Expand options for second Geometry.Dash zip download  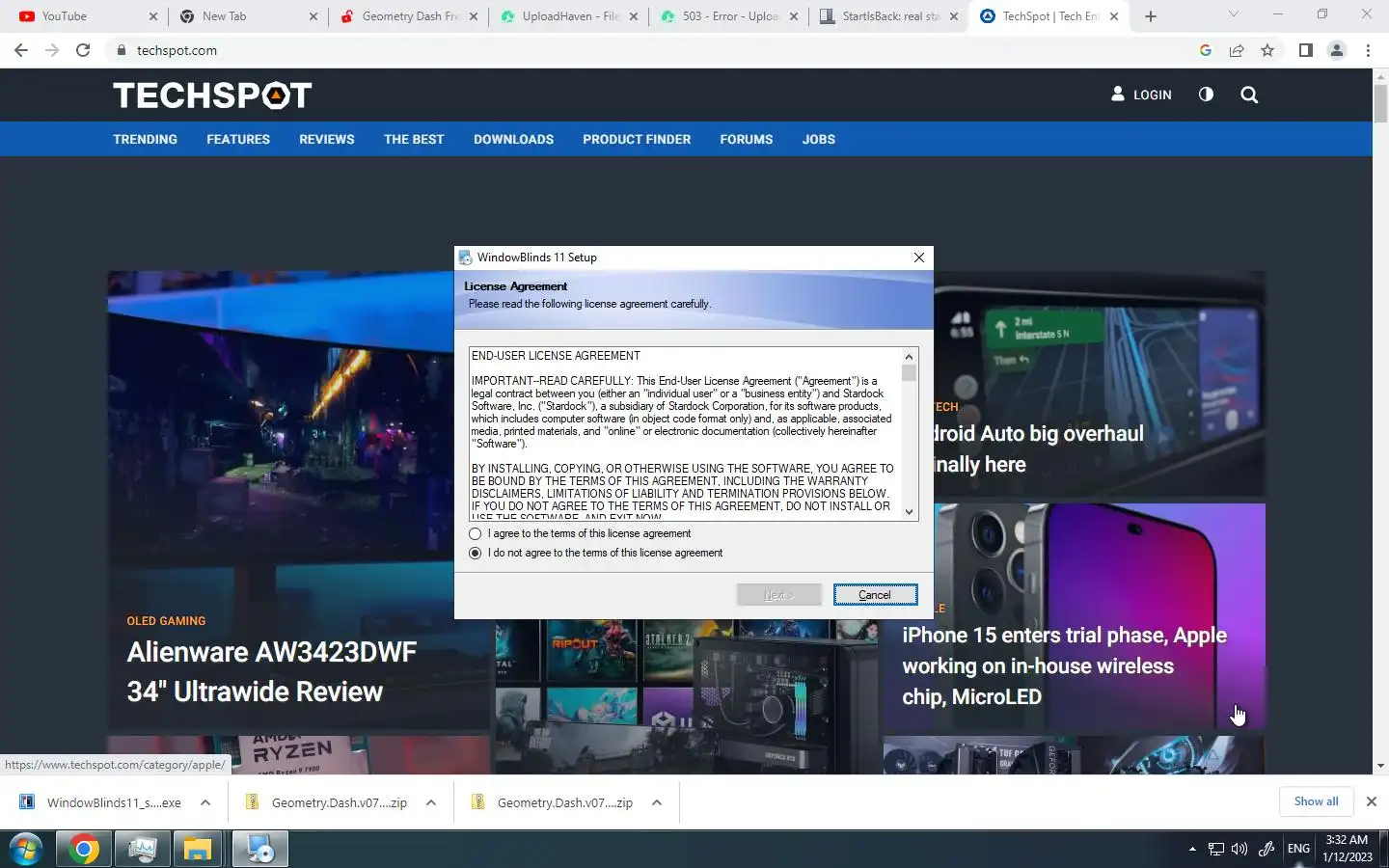pyautogui.click(x=657, y=802)
